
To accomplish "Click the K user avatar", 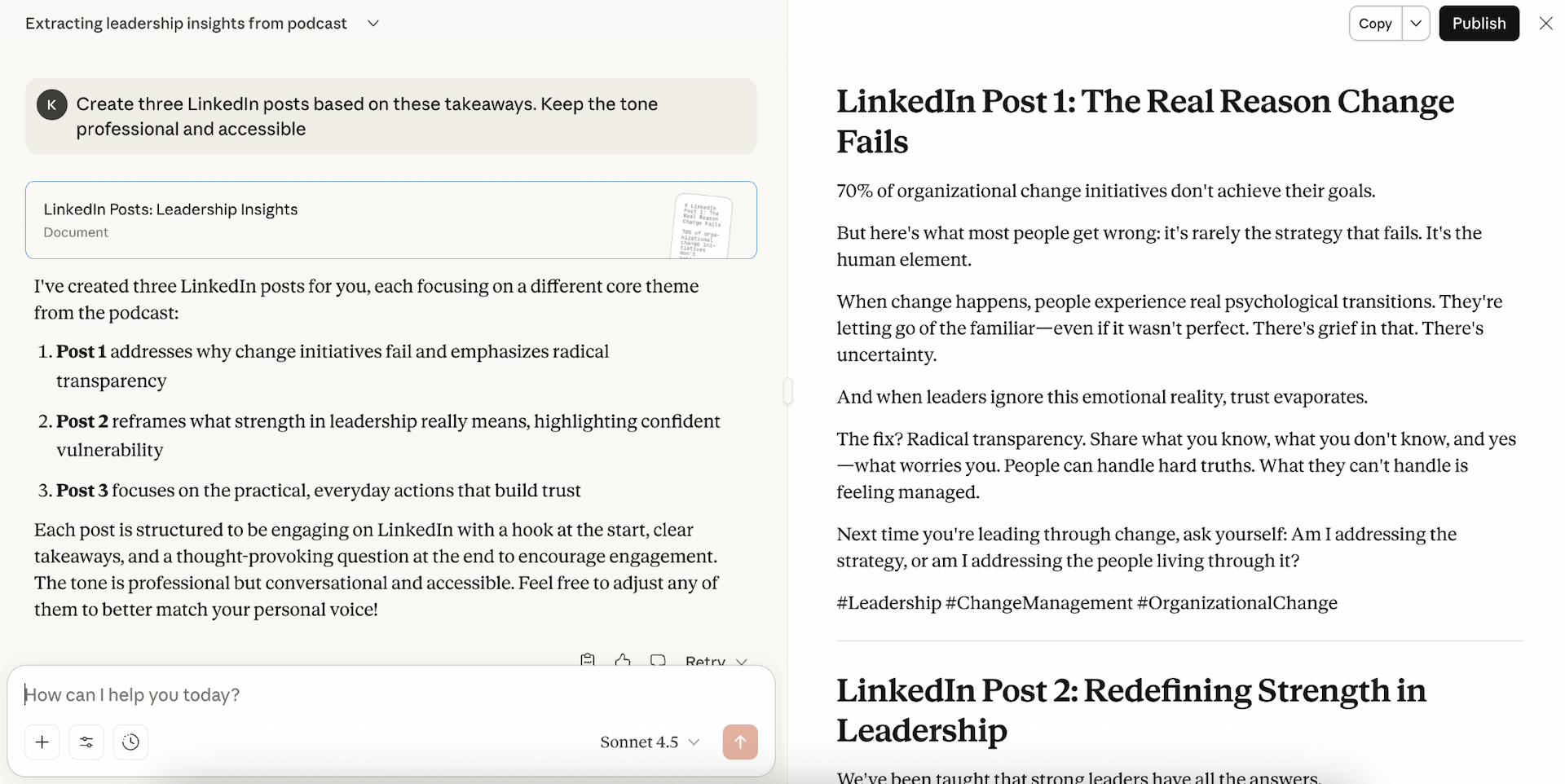I will (52, 104).
